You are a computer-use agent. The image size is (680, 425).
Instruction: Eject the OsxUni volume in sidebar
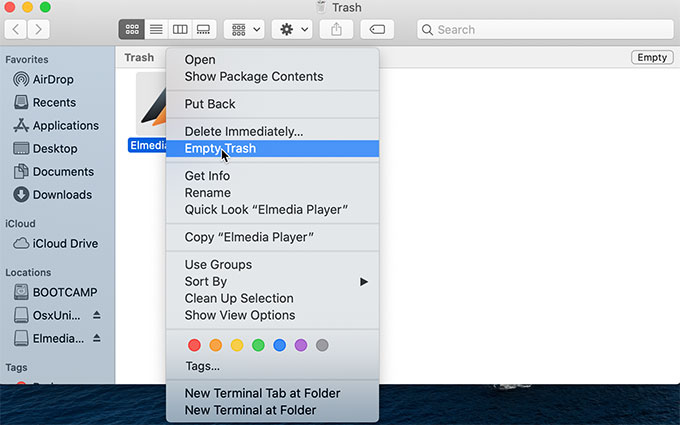point(97,315)
